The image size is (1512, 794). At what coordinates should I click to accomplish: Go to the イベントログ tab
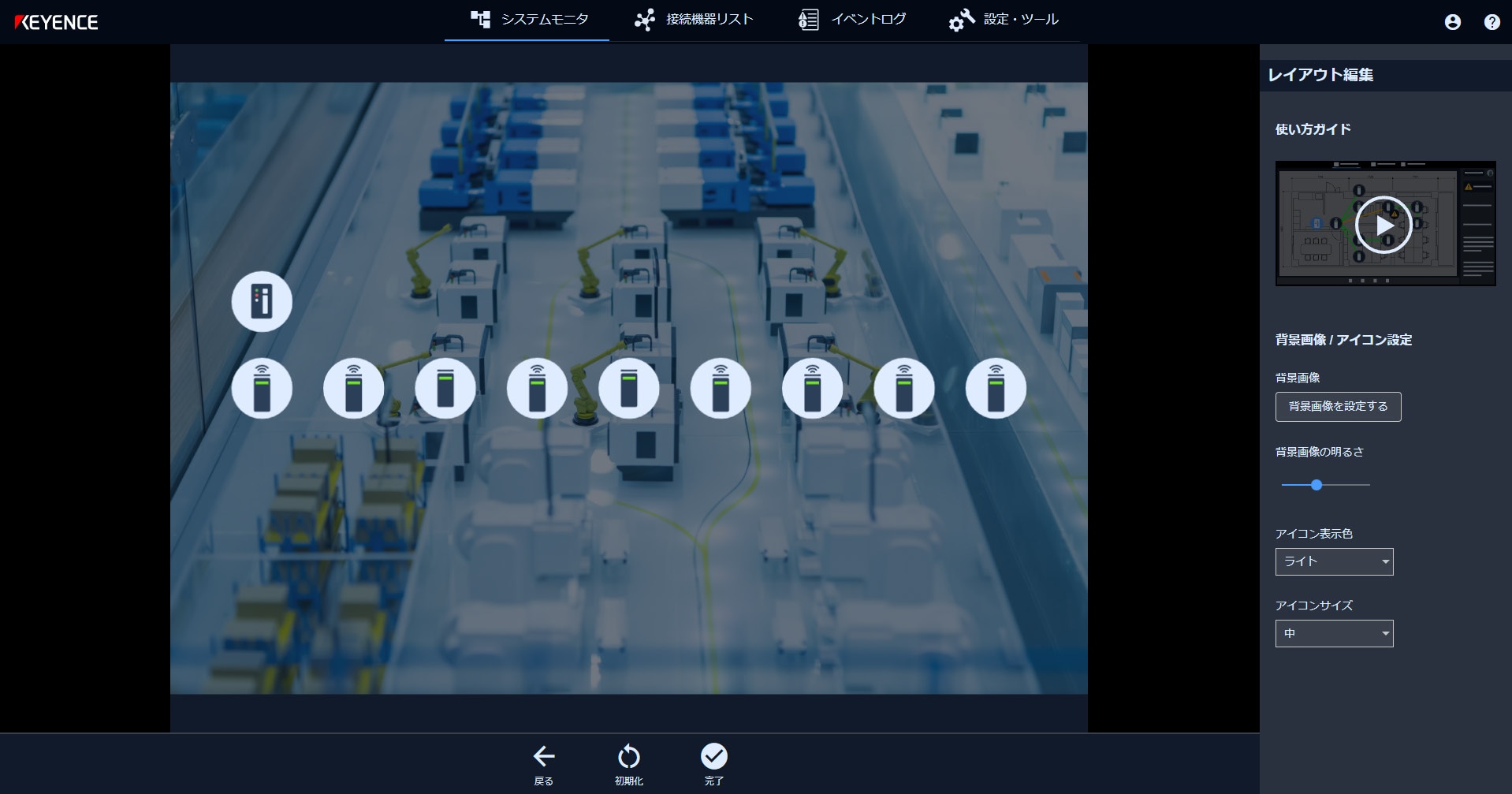pos(852,20)
